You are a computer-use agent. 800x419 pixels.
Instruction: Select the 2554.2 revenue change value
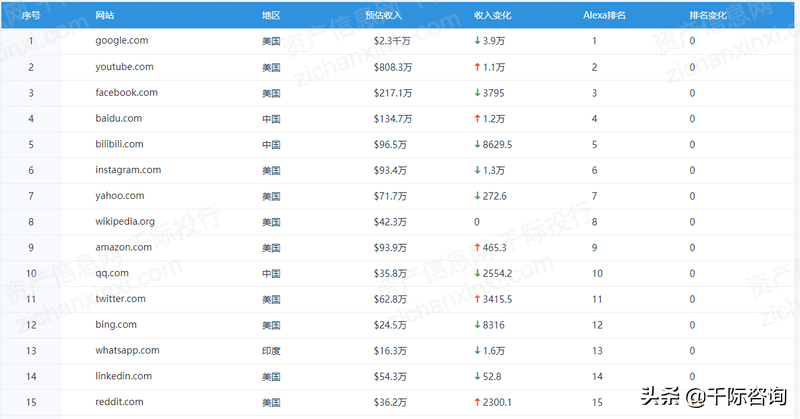coord(497,274)
